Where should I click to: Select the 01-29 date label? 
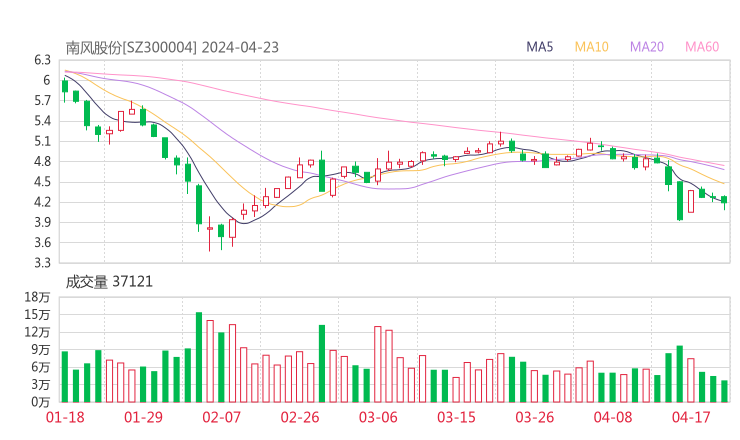point(143,417)
